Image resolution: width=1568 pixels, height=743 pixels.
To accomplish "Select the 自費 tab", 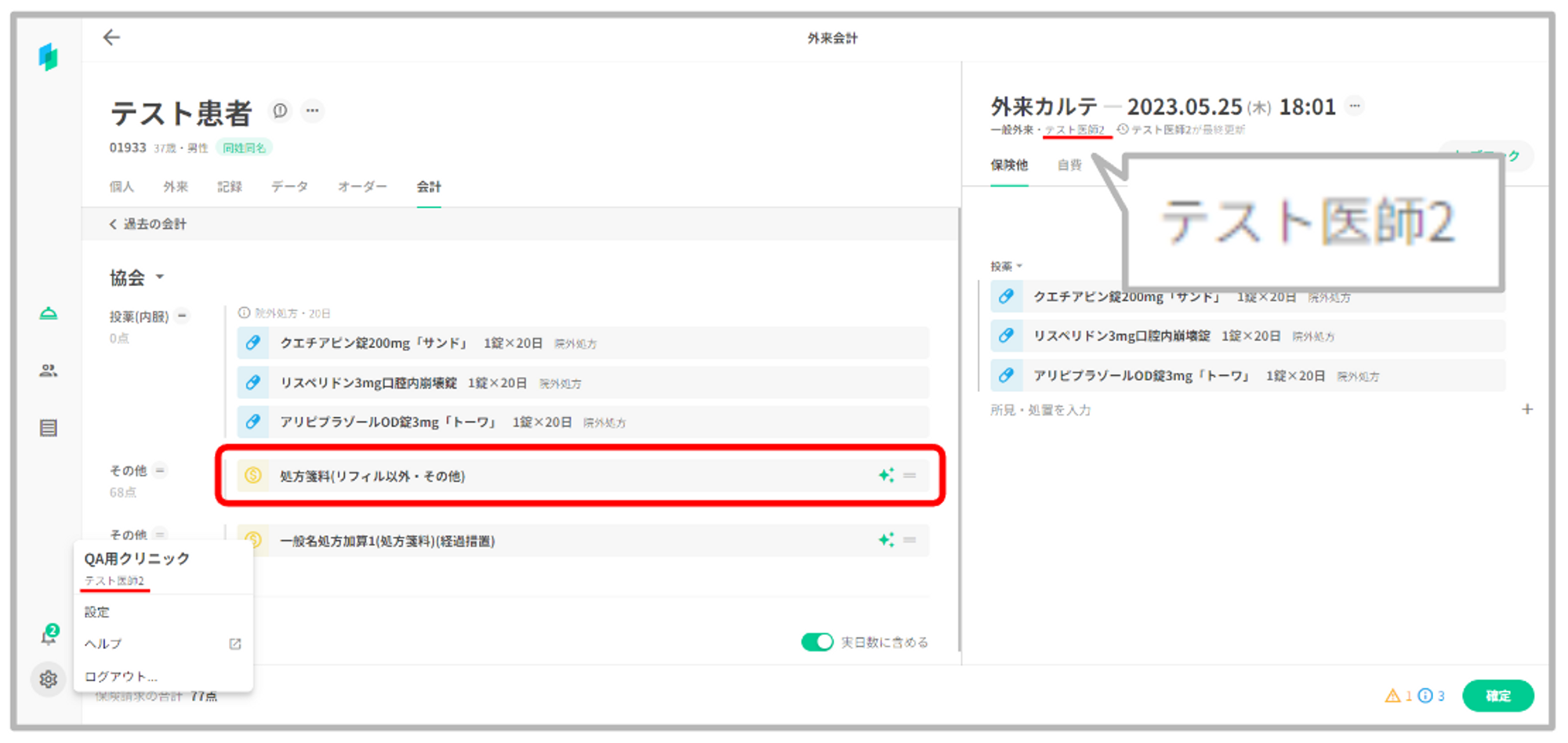I will tap(1069, 165).
